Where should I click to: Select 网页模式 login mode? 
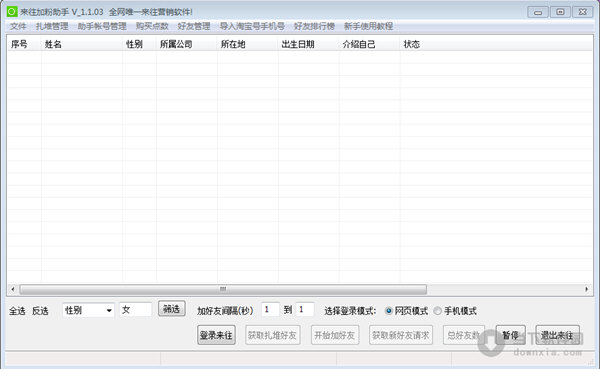pyautogui.click(x=406, y=311)
